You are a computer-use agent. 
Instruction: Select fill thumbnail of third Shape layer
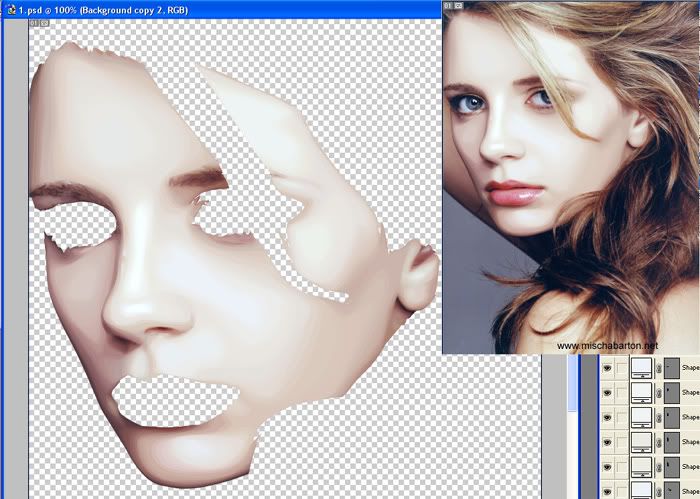pos(641,417)
